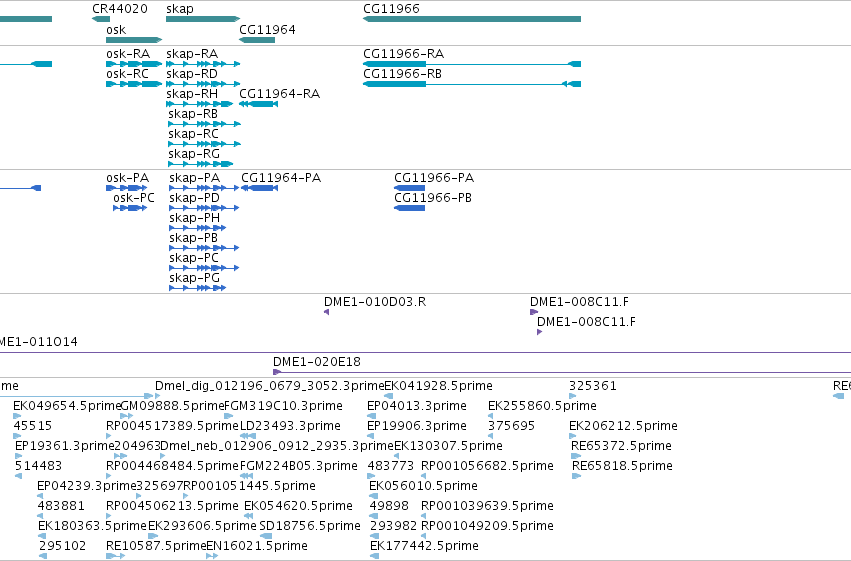The height and width of the screenshot is (561, 851).
Task: Click the skap-RB transcript
Action: (x=204, y=124)
